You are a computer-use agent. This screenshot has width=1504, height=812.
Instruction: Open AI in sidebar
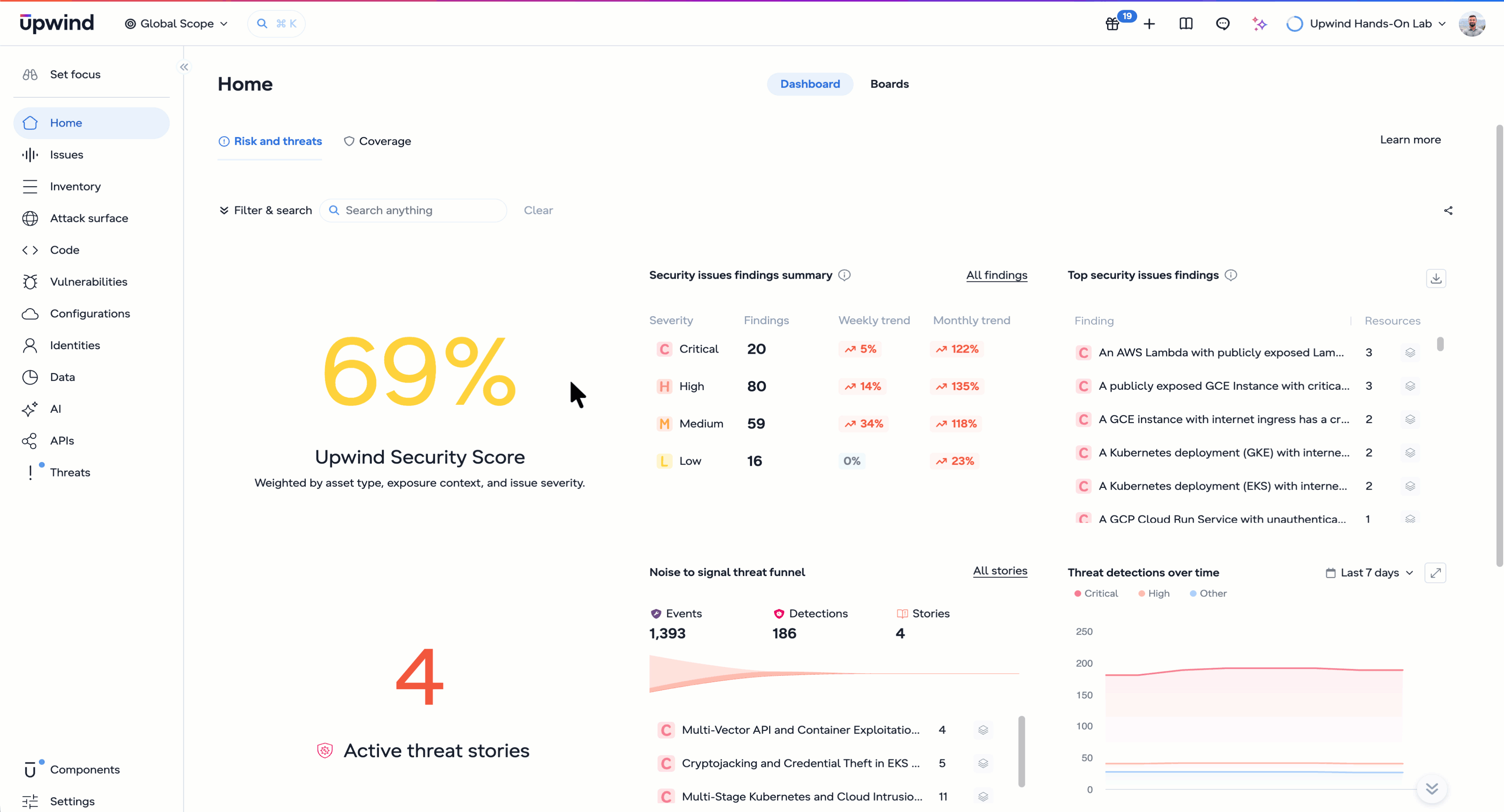[x=91, y=409]
